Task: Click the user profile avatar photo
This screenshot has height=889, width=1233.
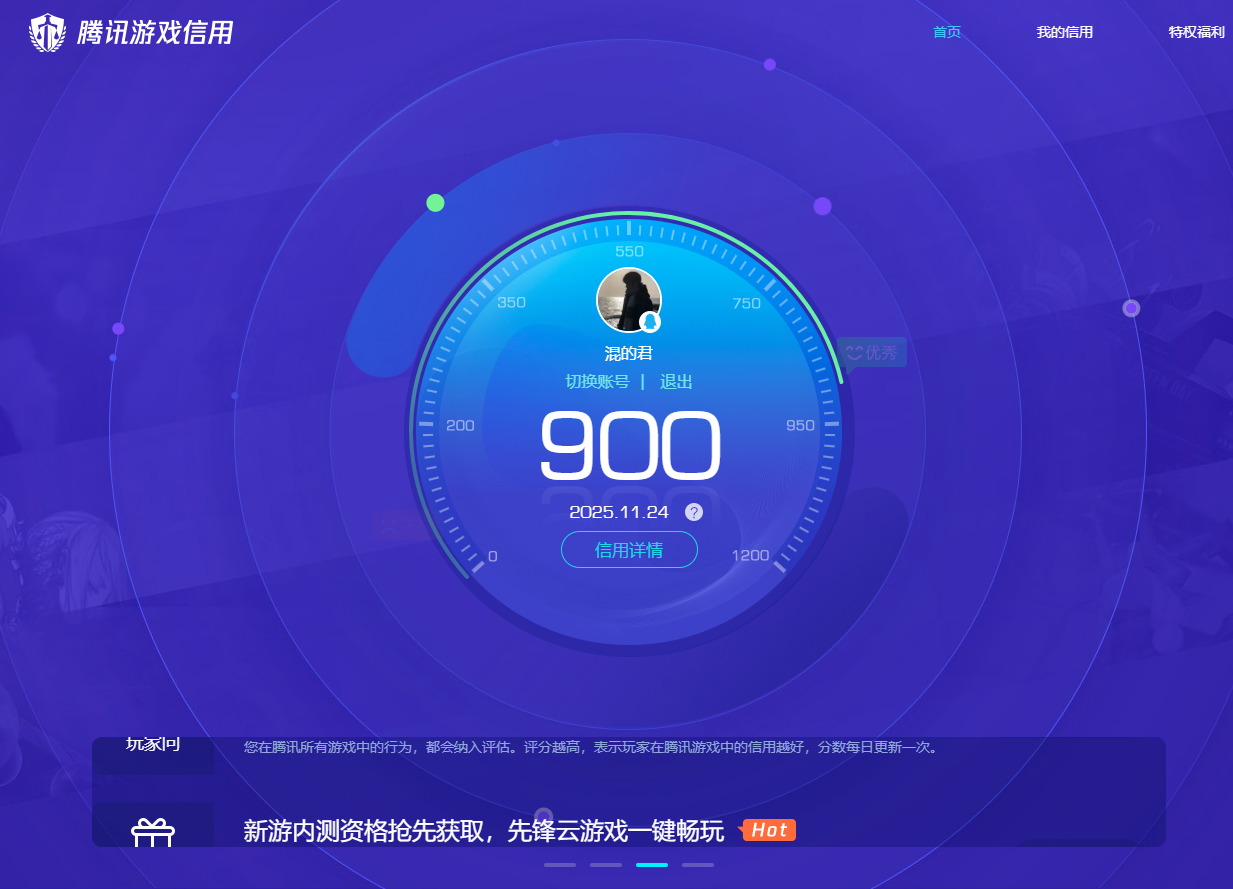Action: click(x=627, y=298)
